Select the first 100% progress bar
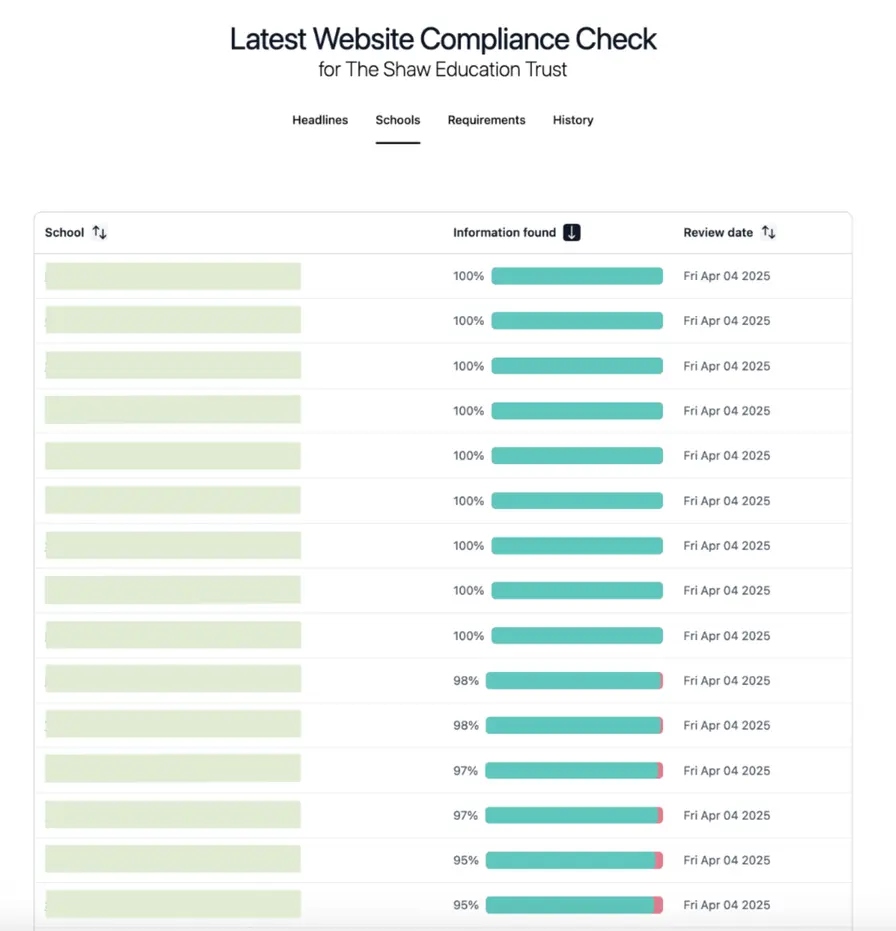The width and height of the screenshot is (896, 931). [x=577, y=275]
